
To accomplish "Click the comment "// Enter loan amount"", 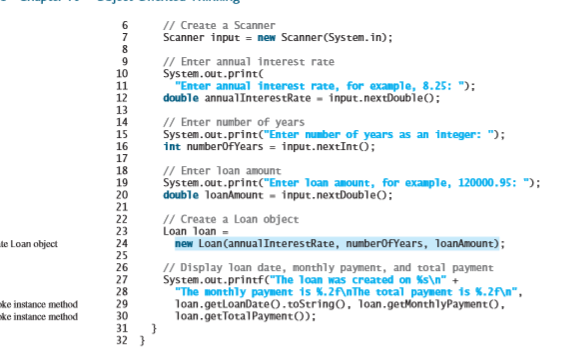I will tap(222, 171).
